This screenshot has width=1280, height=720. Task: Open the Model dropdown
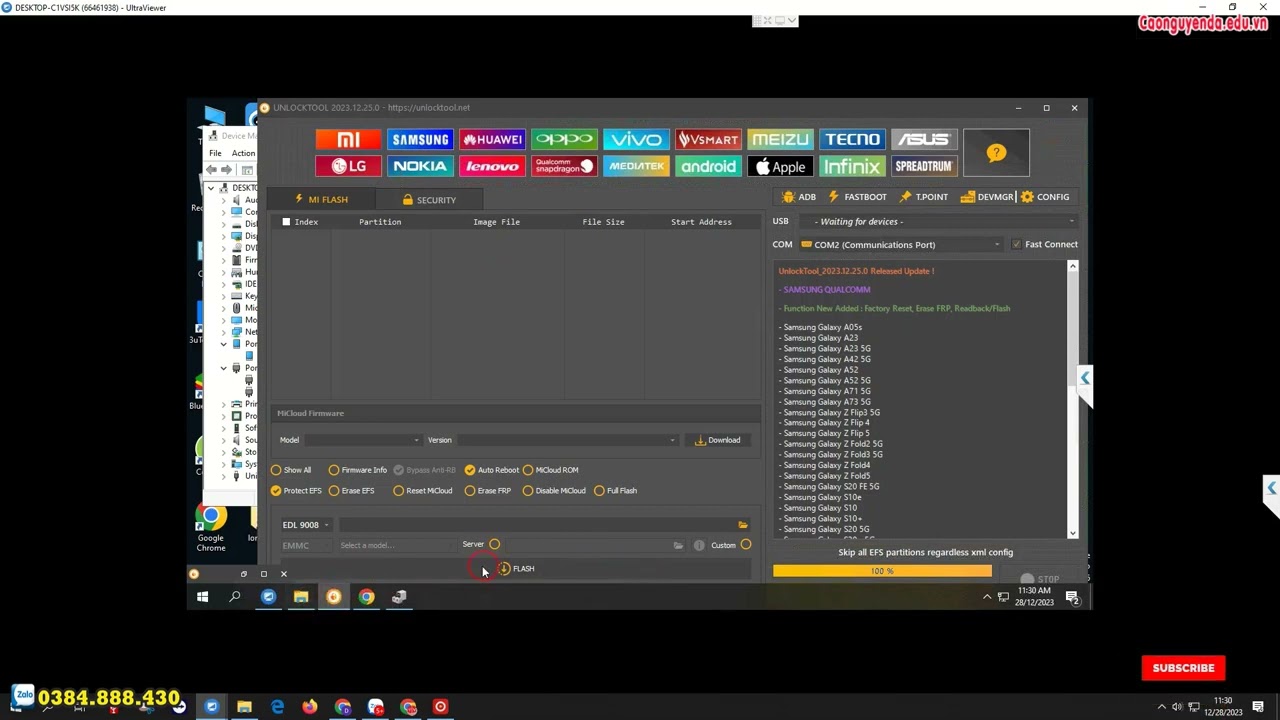click(363, 440)
